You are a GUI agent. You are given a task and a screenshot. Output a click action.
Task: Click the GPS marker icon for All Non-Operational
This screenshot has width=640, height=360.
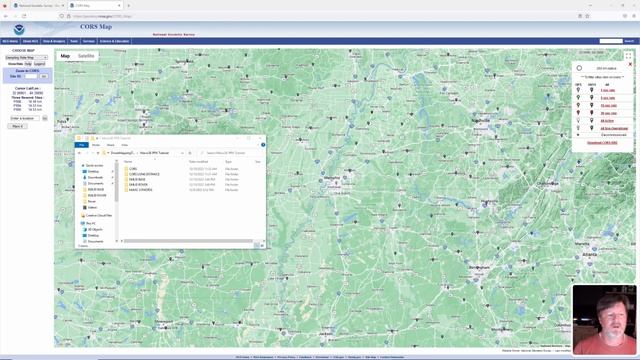tap(578, 128)
